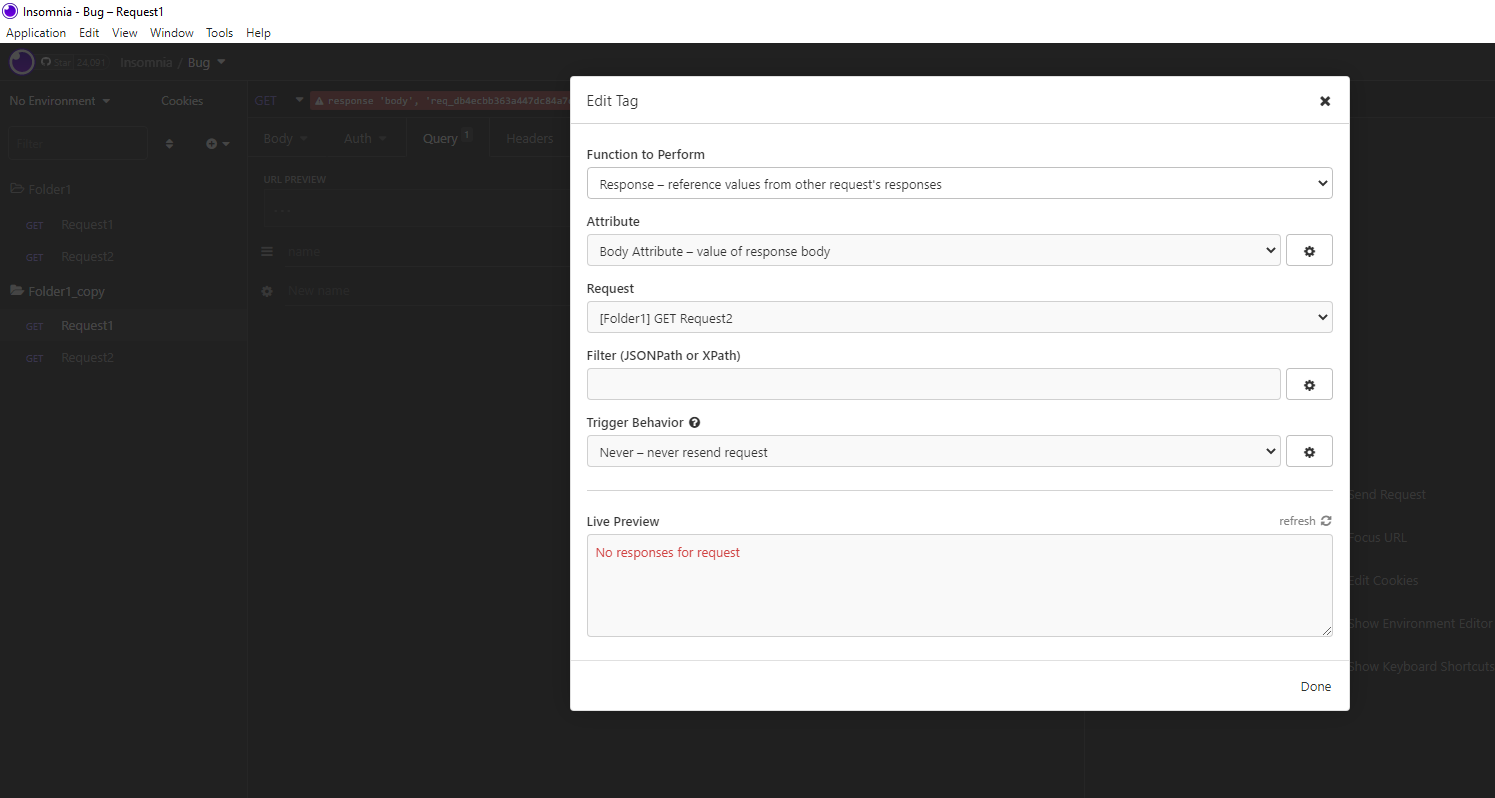Viewport: 1495px width, 798px height.
Task: Switch to the Query tab
Action: 441,137
